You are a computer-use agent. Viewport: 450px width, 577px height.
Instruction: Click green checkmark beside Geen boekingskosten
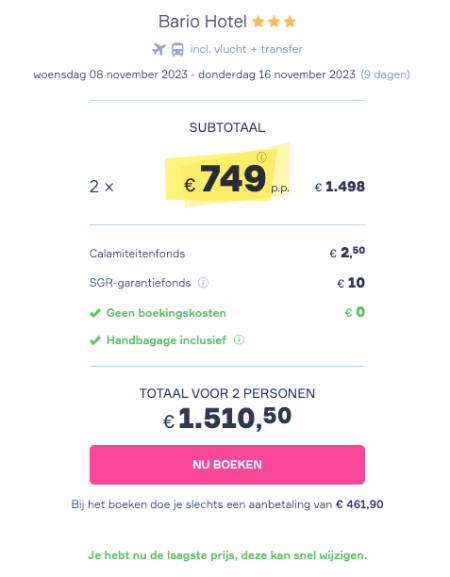pos(95,313)
